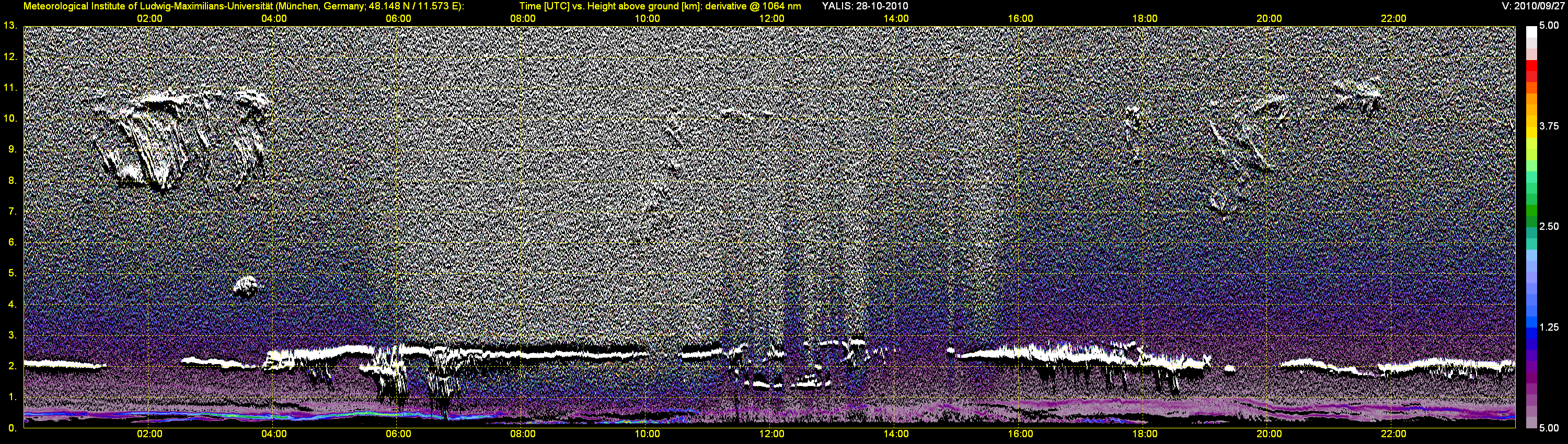Click the 1.25 value on the color scale
1568x444 pixels.
[1549, 327]
